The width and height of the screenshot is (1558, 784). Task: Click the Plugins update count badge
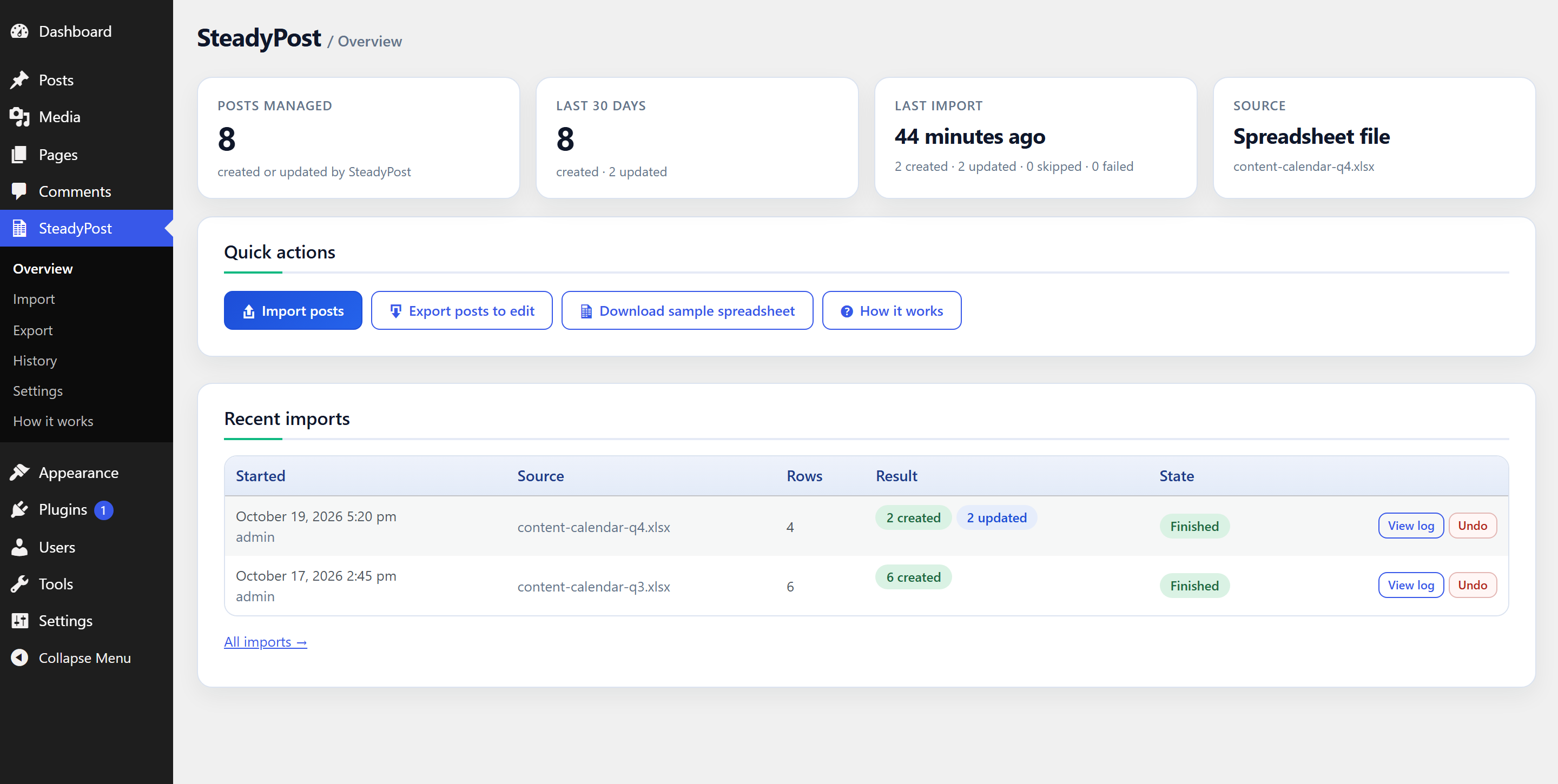103,510
